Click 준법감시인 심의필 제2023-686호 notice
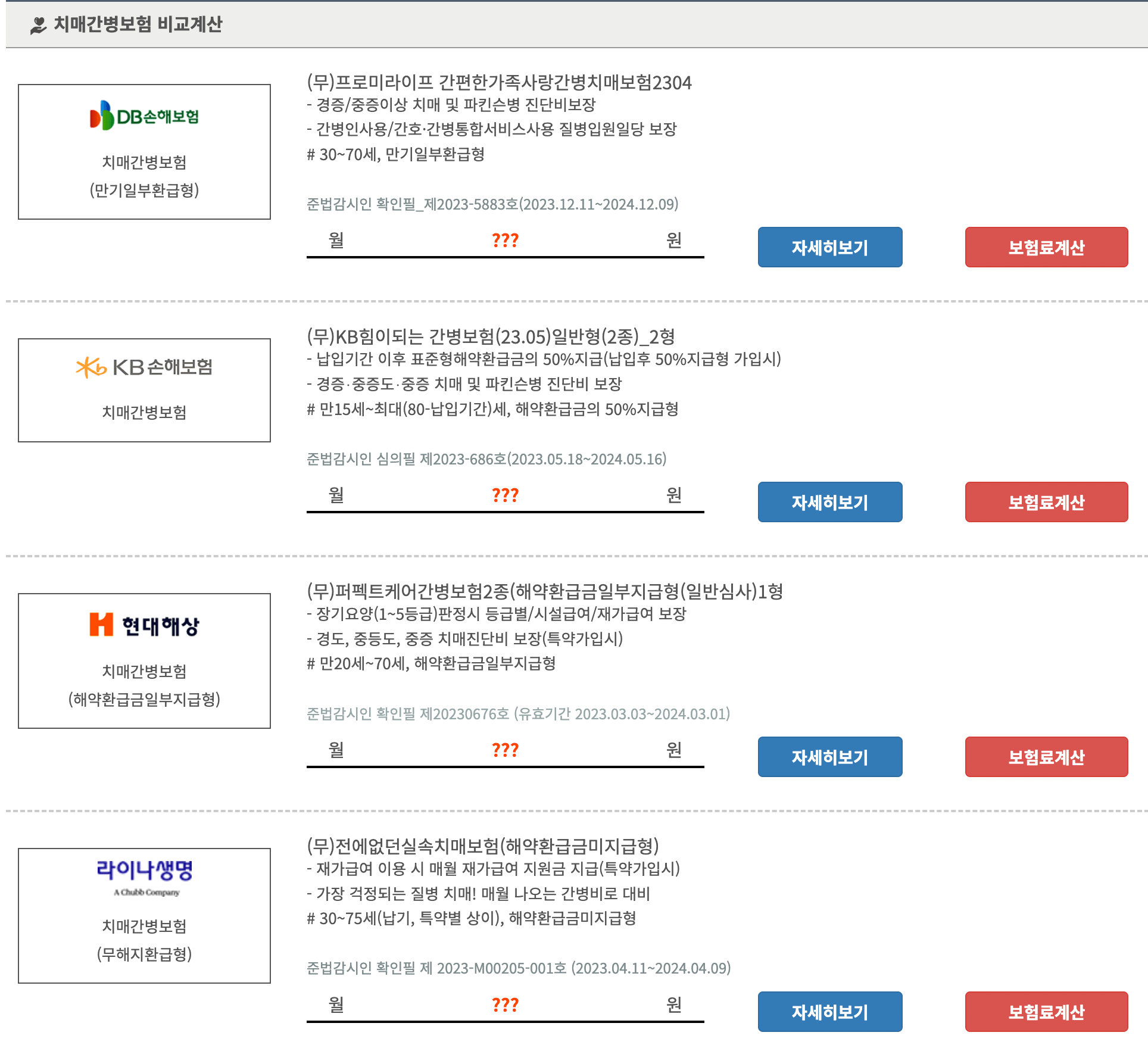 486,459
